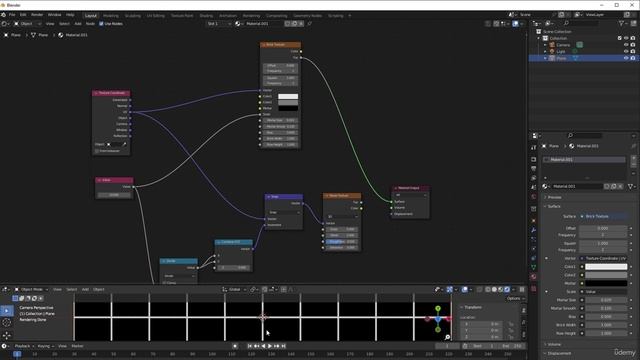Expand the Camera item in outliner
Viewport: 640px width, 360px height.
[x=545, y=45]
